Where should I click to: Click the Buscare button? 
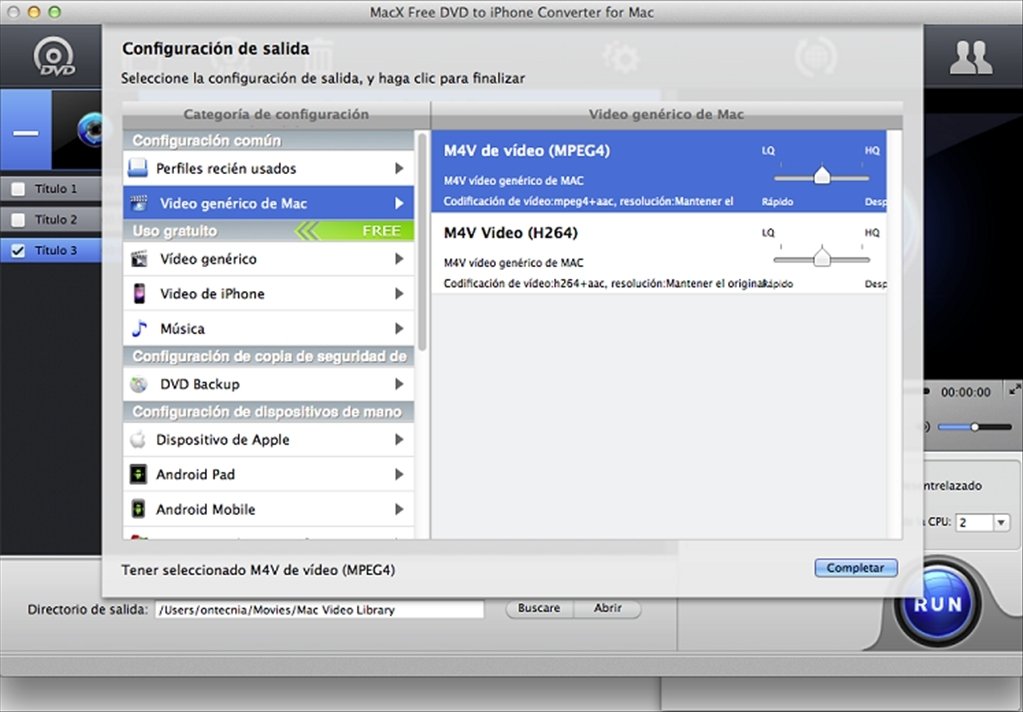click(x=539, y=608)
